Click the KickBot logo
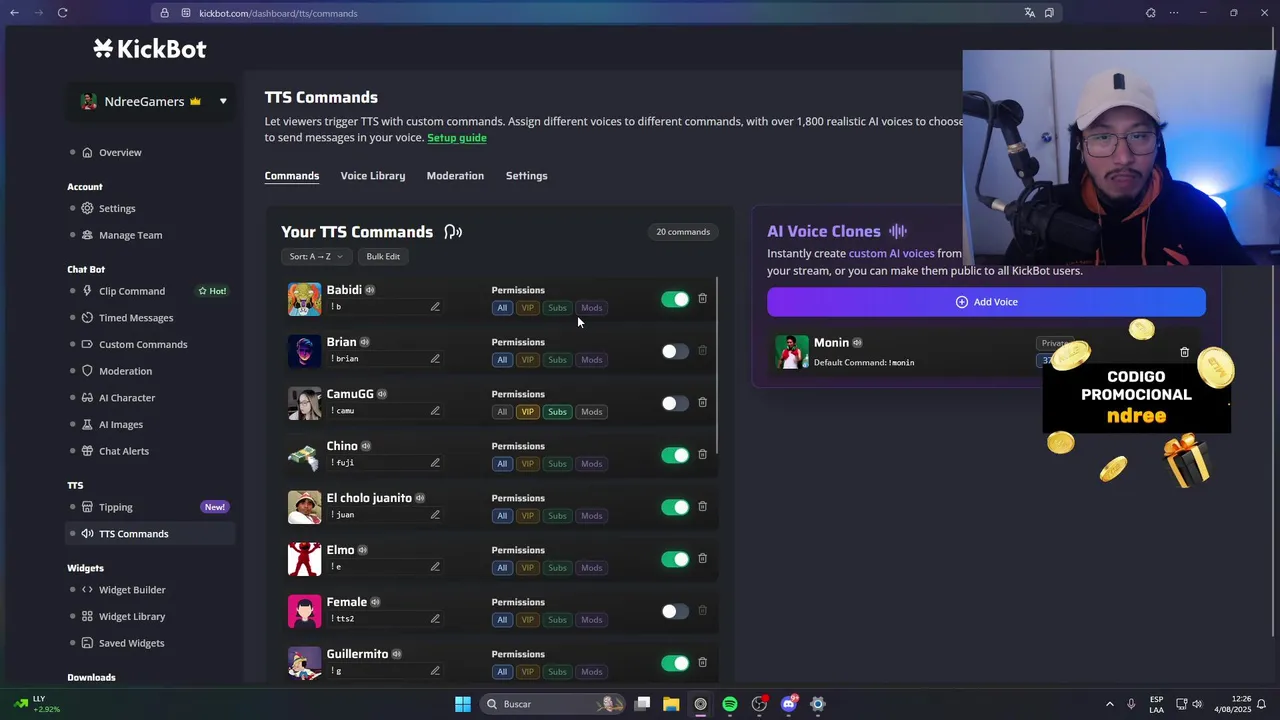Image resolution: width=1280 pixels, height=720 pixels. pyautogui.click(x=150, y=49)
